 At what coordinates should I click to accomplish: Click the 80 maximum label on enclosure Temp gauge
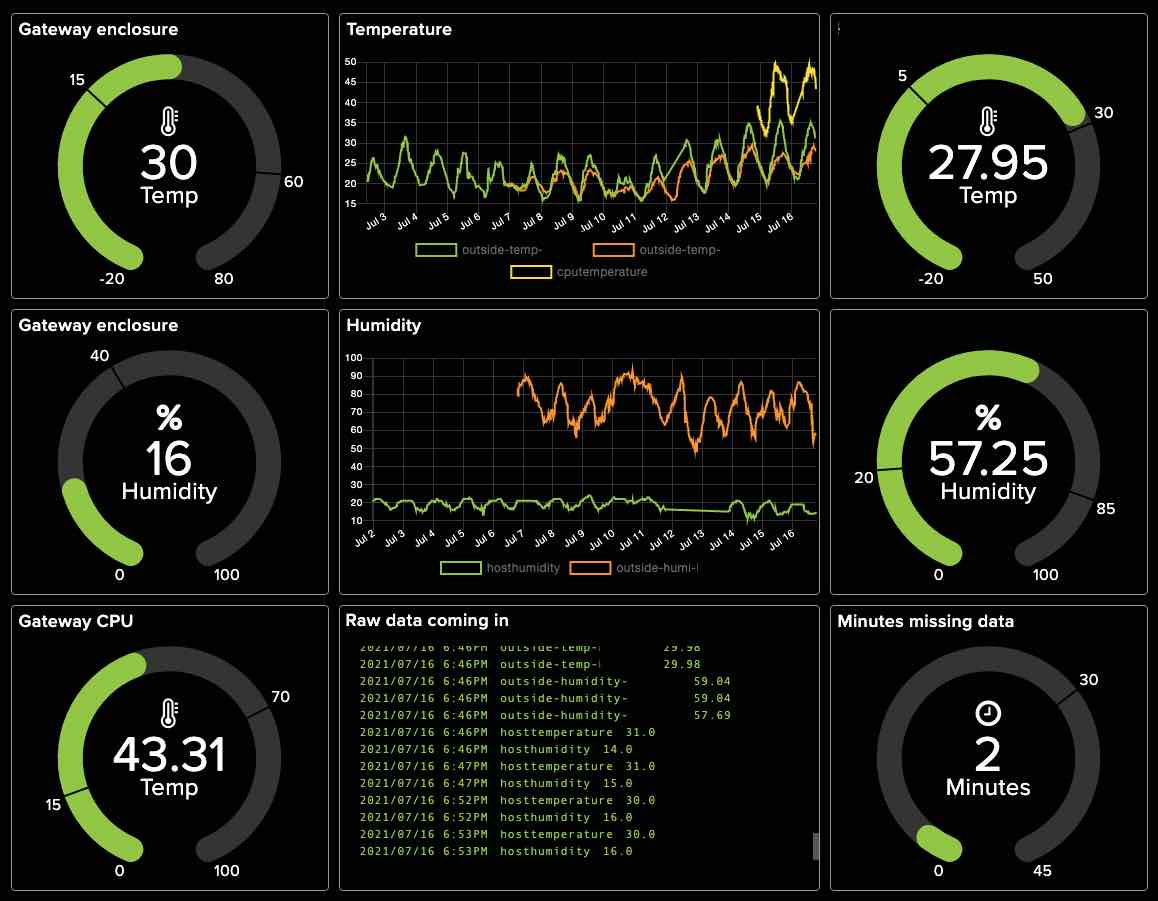224,279
